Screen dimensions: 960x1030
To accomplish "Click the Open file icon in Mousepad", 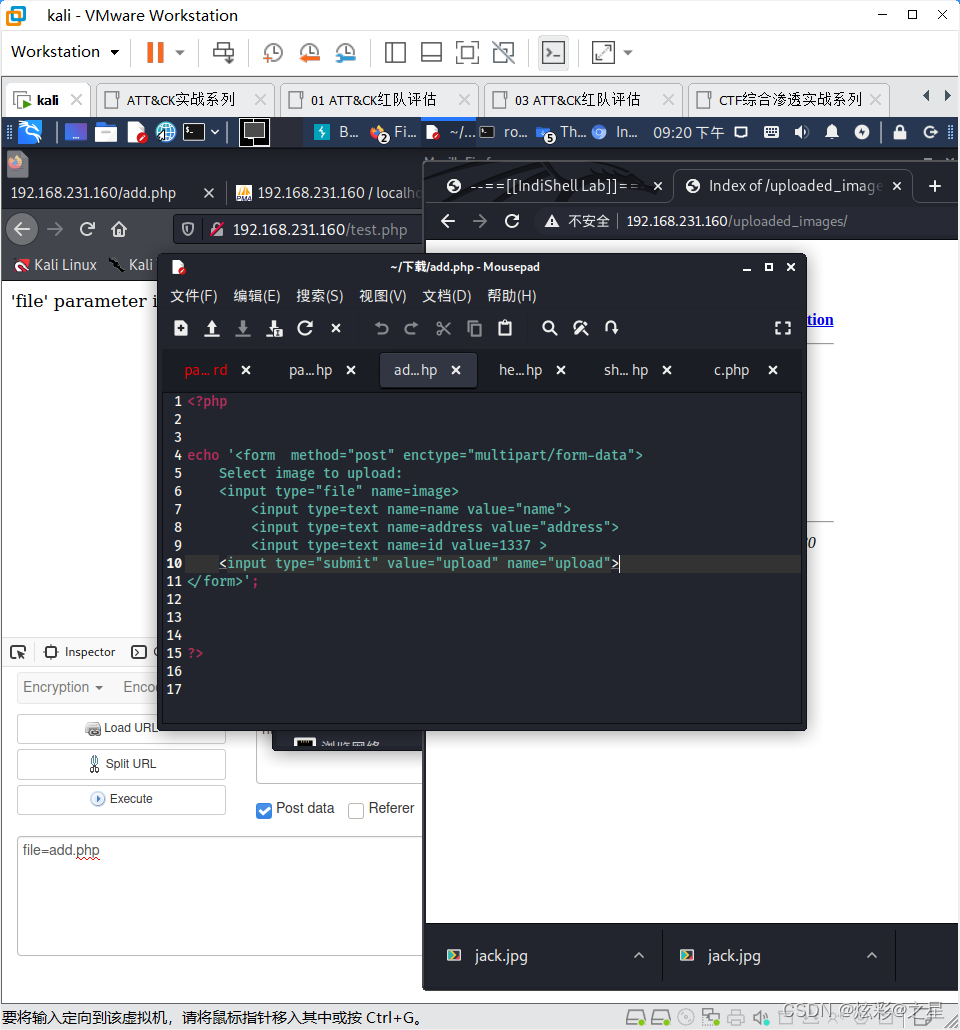I will click(x=212, y=328).
